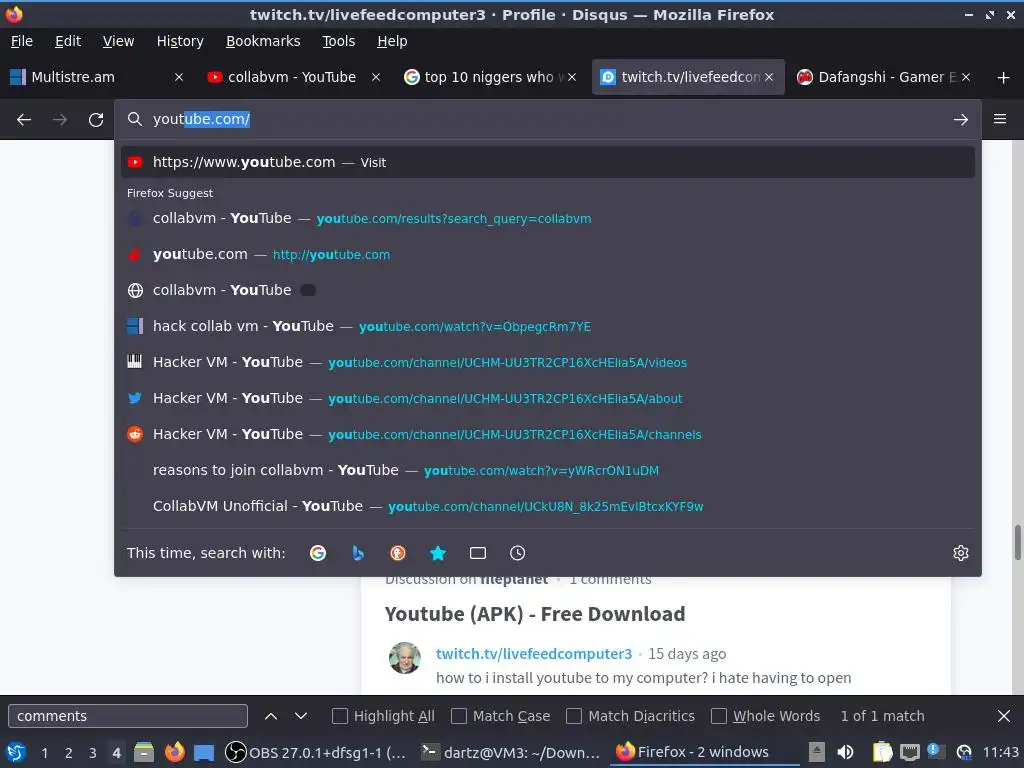Viewport: 1024px width, 768px height.
Task: Open the dartz@VM3 terminal taskbar entry
Action: tap(510, 752)
